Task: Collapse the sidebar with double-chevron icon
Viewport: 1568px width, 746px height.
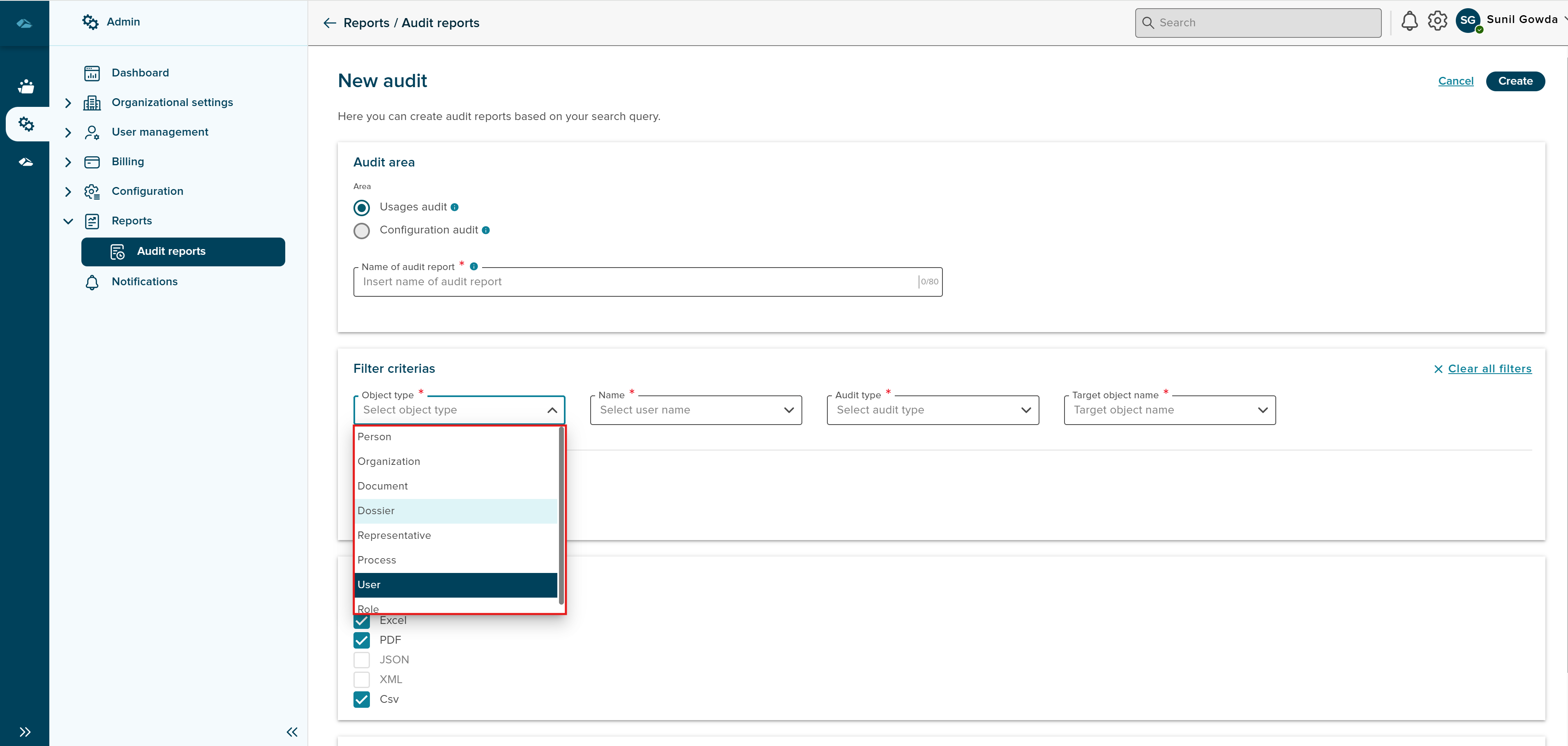Action: [292, 732]
